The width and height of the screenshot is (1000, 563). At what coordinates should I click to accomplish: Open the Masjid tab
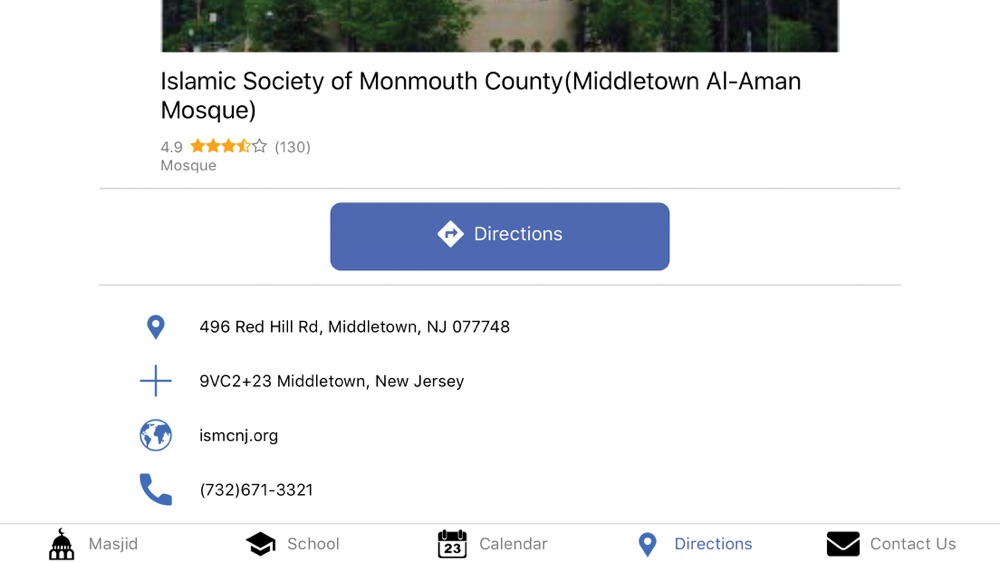point(112,544)
